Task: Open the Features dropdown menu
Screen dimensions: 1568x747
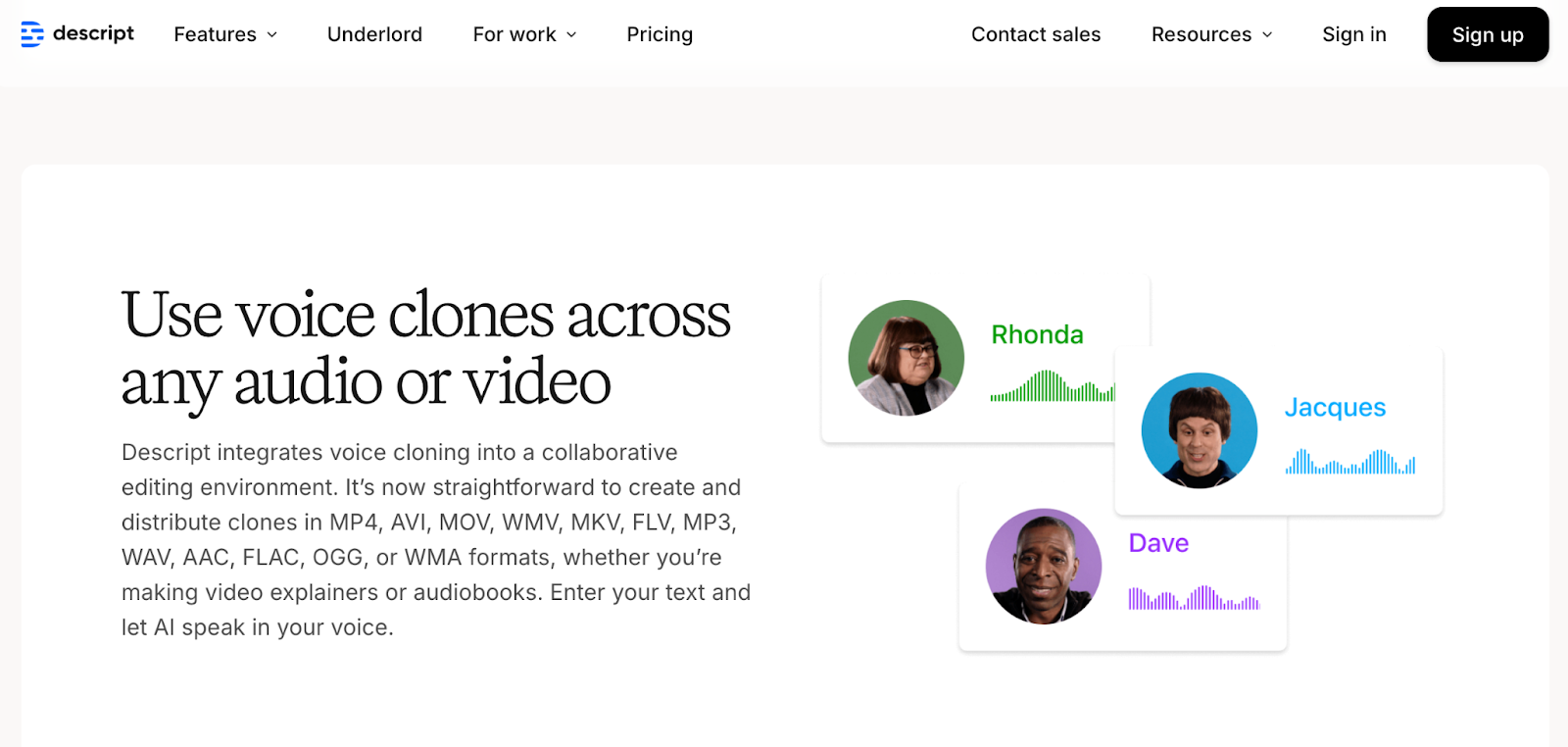Action: 225,34
